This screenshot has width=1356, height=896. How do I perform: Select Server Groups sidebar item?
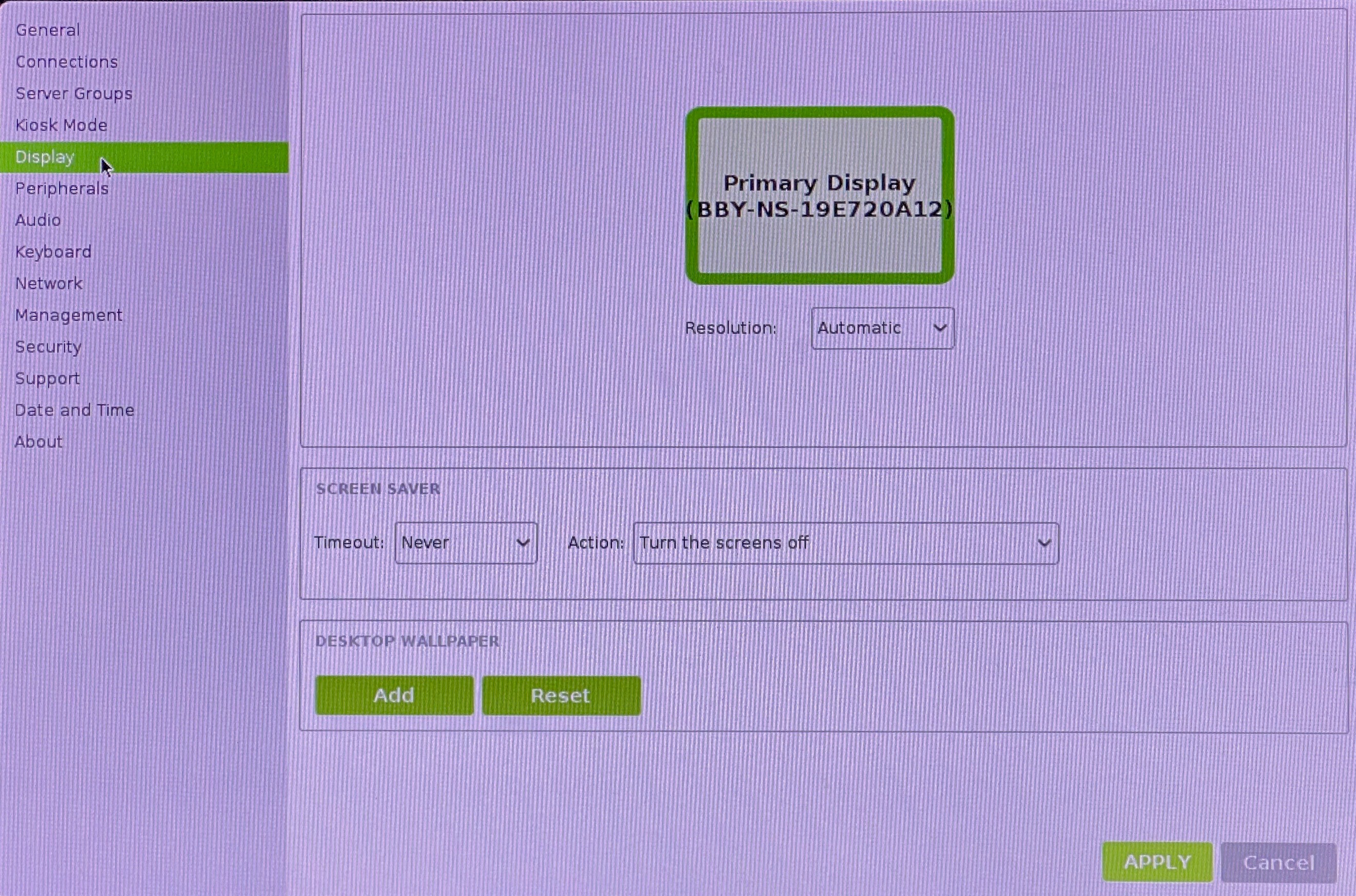tap(74, 94)
